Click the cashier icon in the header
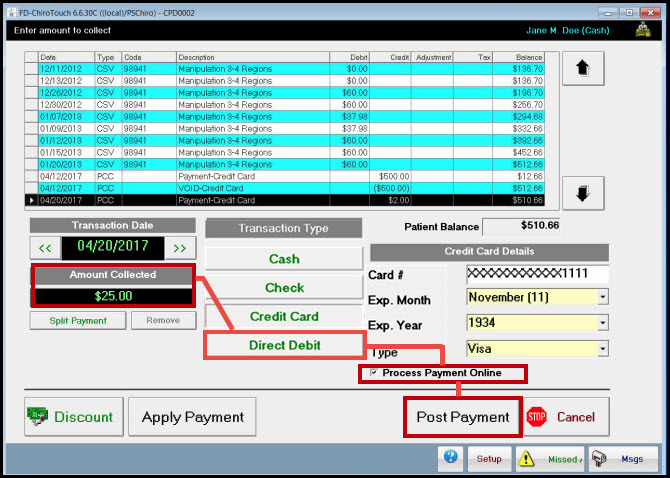The height and width of the screenshot is (478, 670). (x=643, y=30)
